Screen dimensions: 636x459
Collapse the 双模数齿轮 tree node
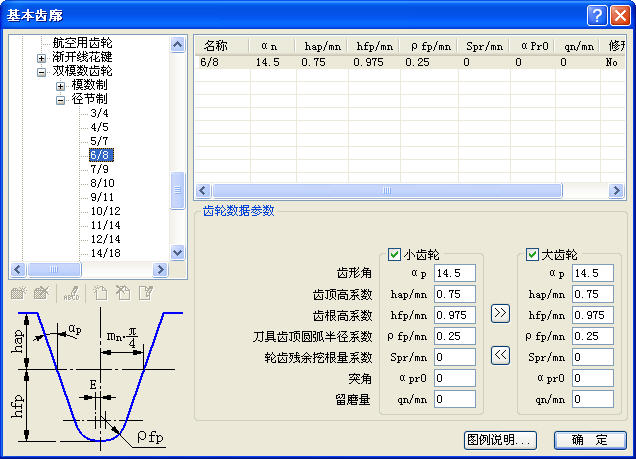point(41,72)
